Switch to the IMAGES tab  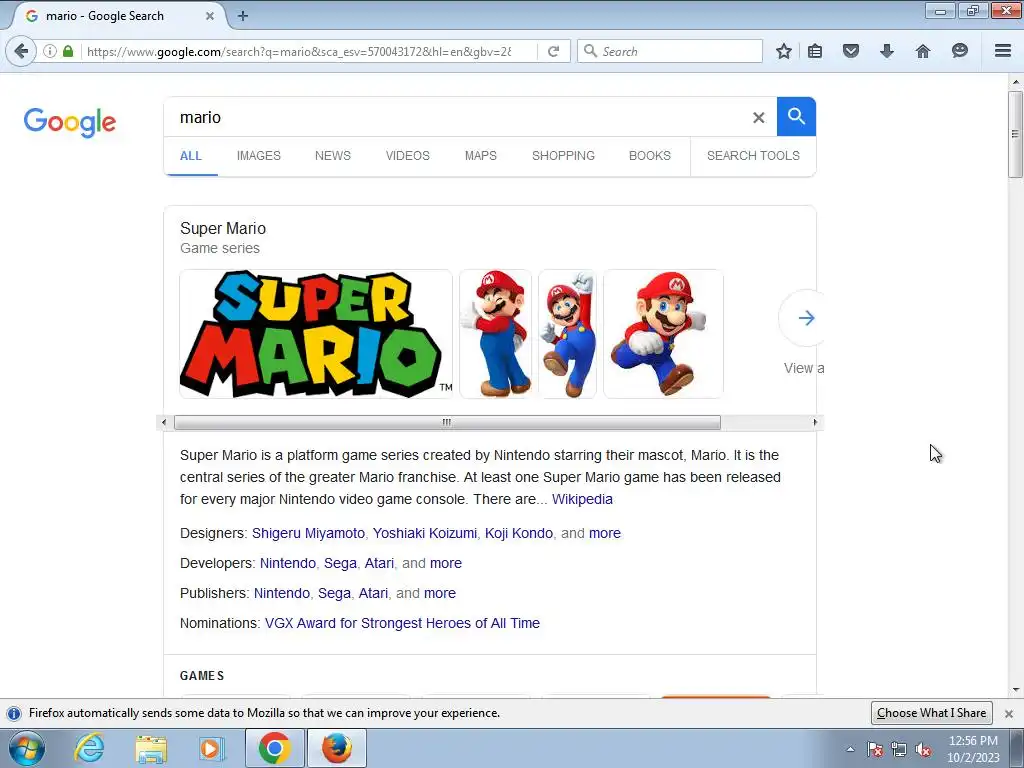point(259,155)
